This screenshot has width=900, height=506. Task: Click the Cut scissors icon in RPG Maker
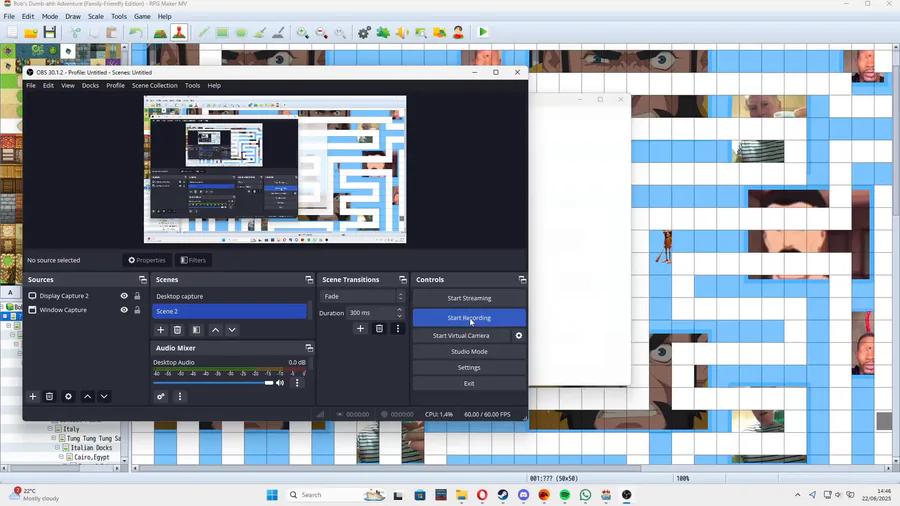coord(75,32)
